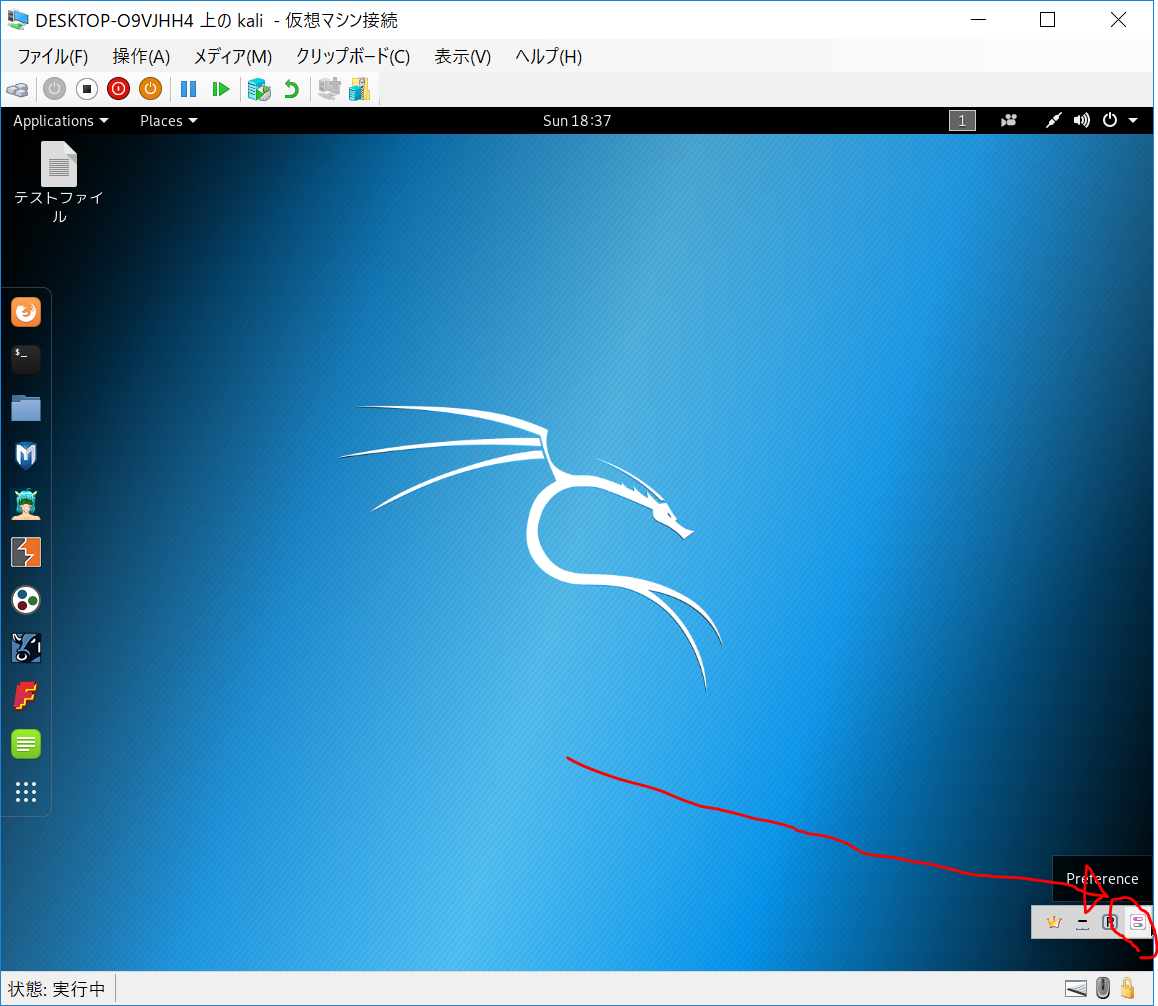
Task: Select the テストファイル desktop file
Action: (x=59, y=182)
